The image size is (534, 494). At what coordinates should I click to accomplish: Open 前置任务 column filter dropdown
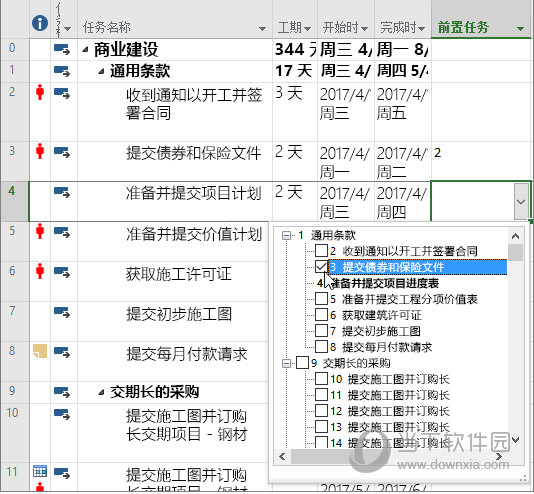tap(520, 29)
